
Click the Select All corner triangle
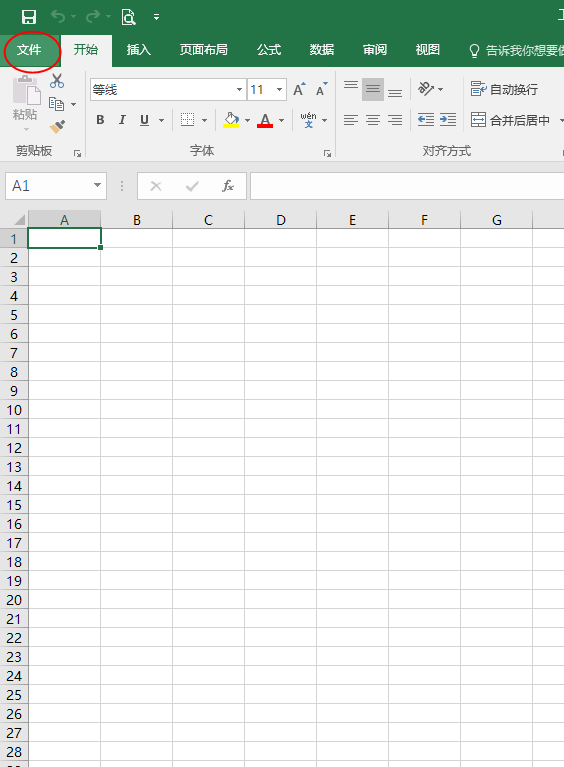pos(19,219)
